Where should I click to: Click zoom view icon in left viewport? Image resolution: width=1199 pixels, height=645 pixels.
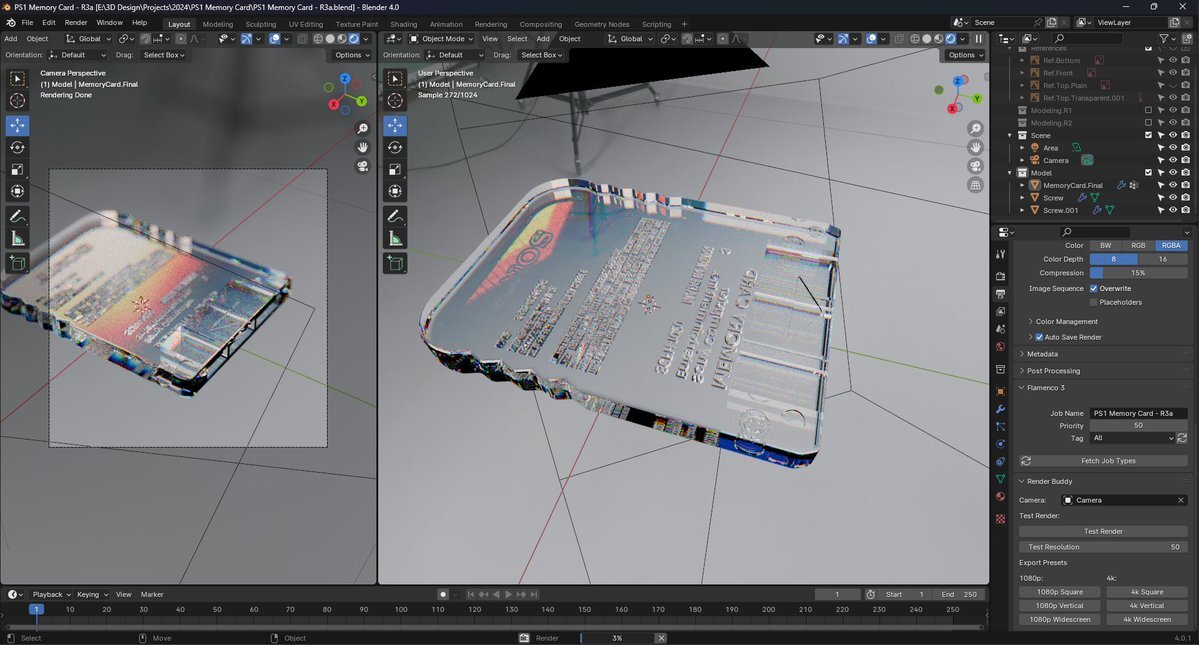pyautogui.click(x=362, y=128)
